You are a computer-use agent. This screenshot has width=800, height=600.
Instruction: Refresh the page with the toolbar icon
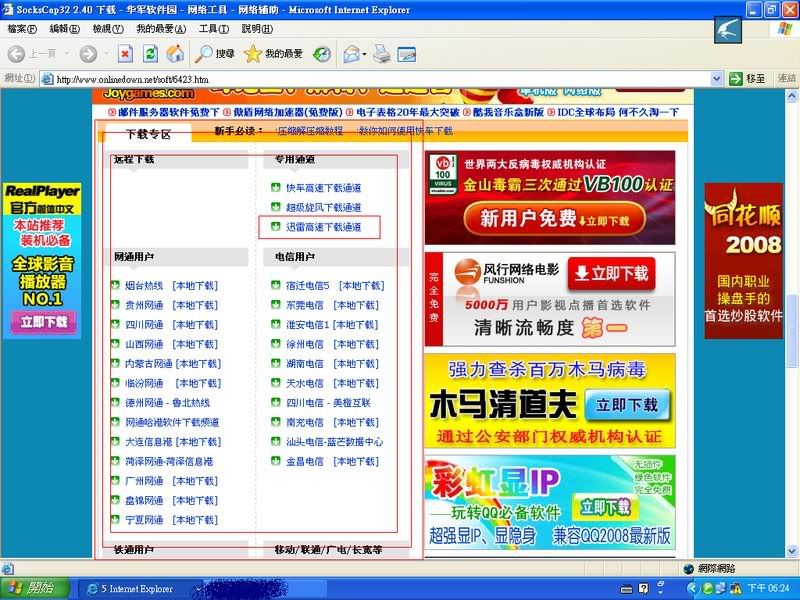click(x=150, y=53)
